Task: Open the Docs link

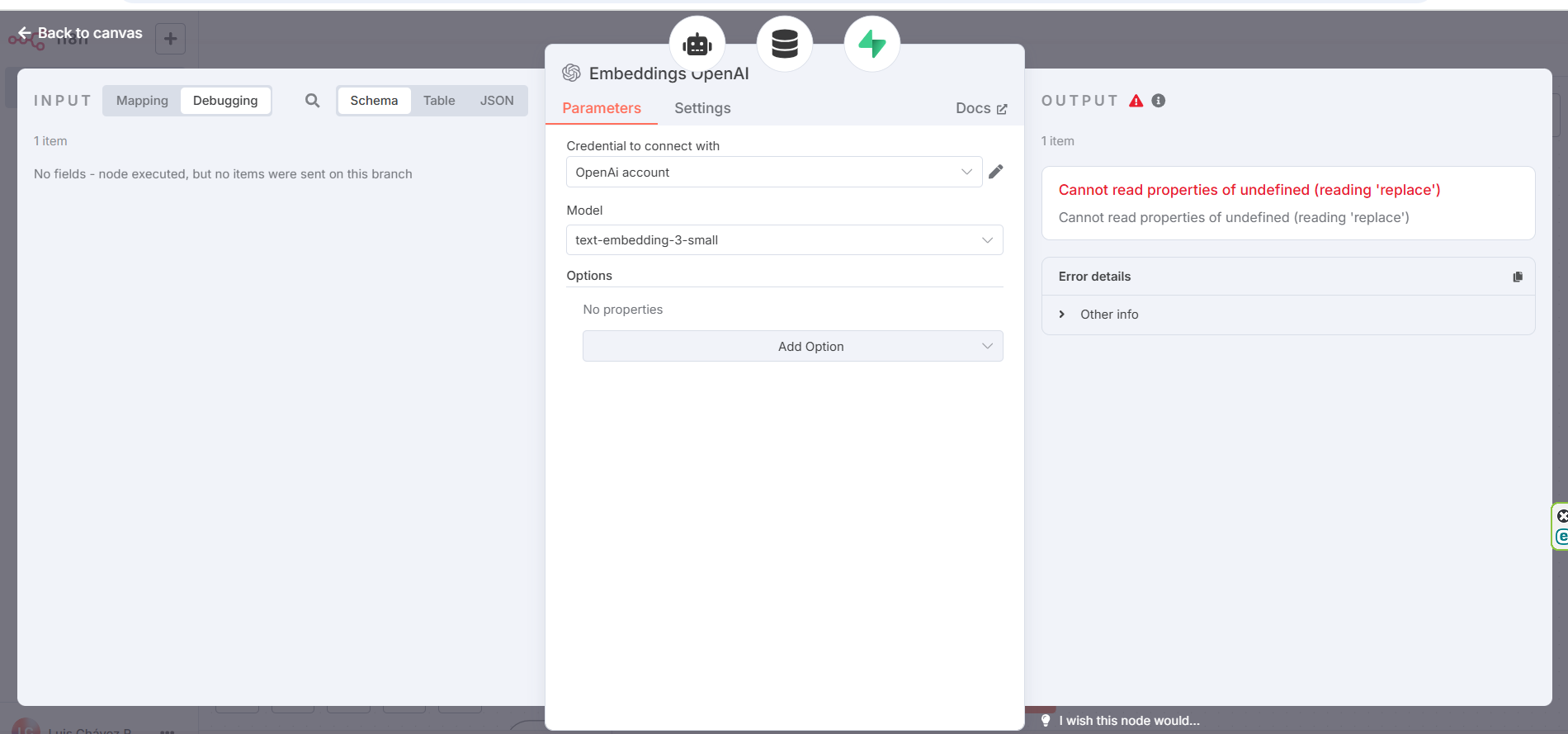Action: pos(981,108)
